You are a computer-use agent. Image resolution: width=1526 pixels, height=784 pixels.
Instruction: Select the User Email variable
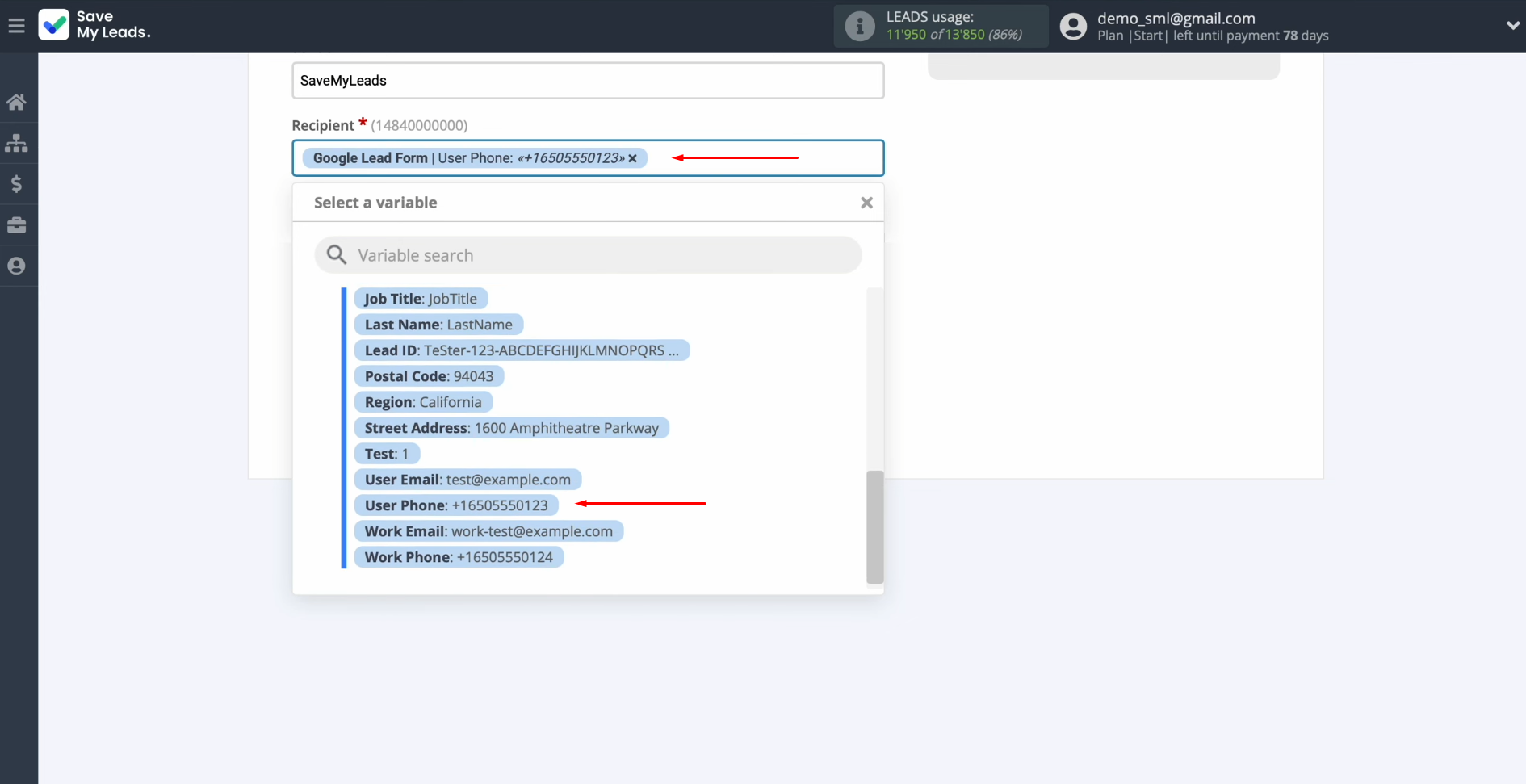click(467, 480)
